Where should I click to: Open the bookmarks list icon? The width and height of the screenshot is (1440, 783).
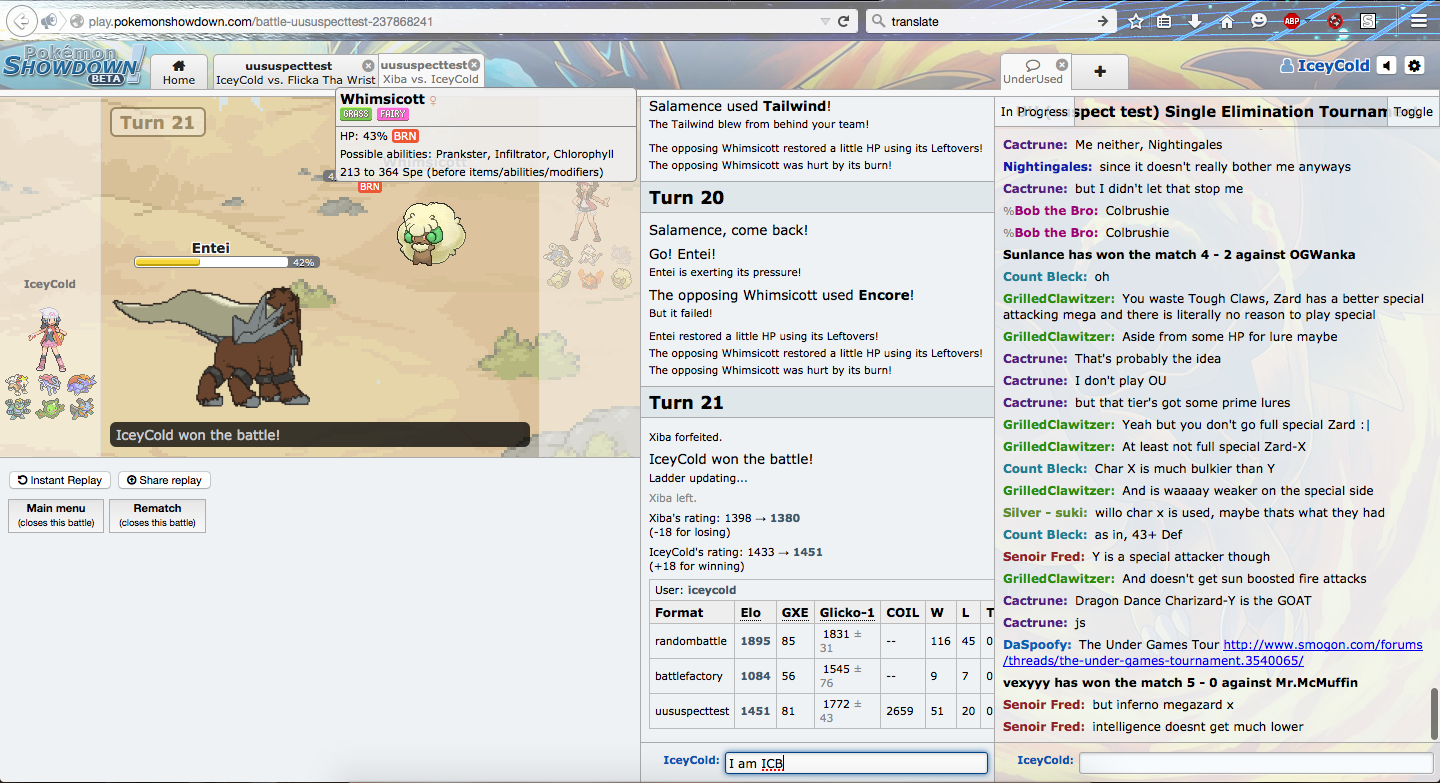(1165, 21)
